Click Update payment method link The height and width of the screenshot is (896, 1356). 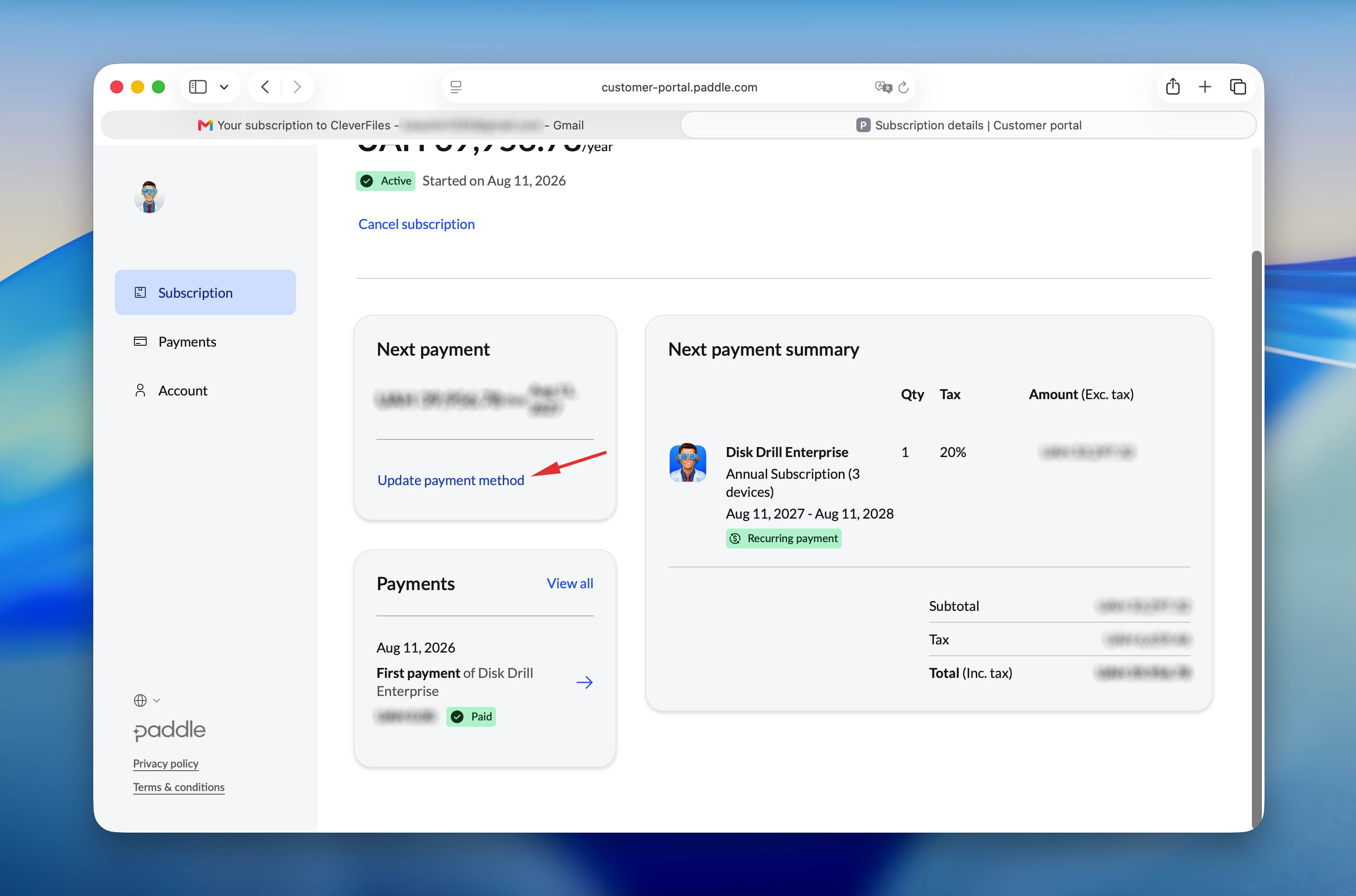point(451,480)
